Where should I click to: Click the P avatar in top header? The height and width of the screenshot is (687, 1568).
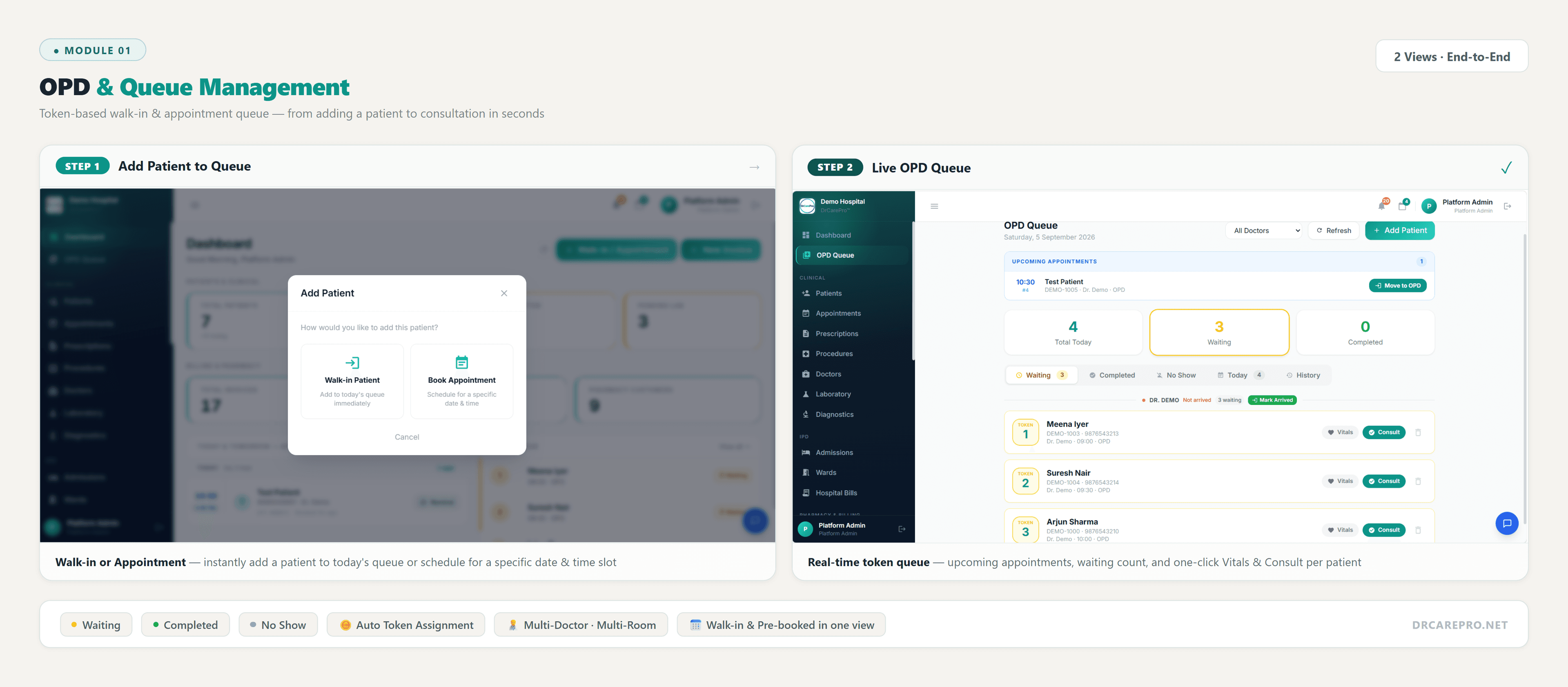(x=1429, y=206)
